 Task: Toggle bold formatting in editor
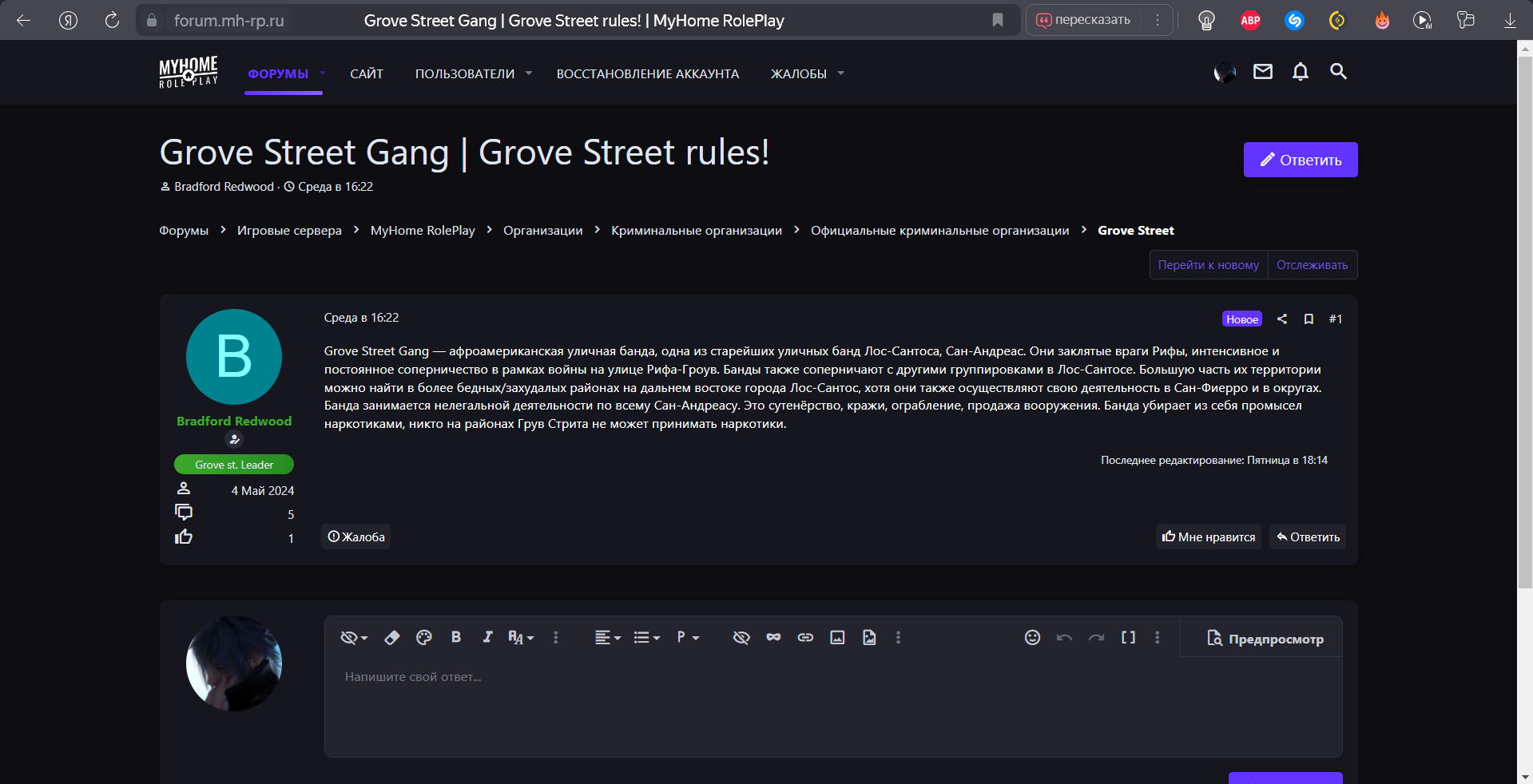coord(456,637)
